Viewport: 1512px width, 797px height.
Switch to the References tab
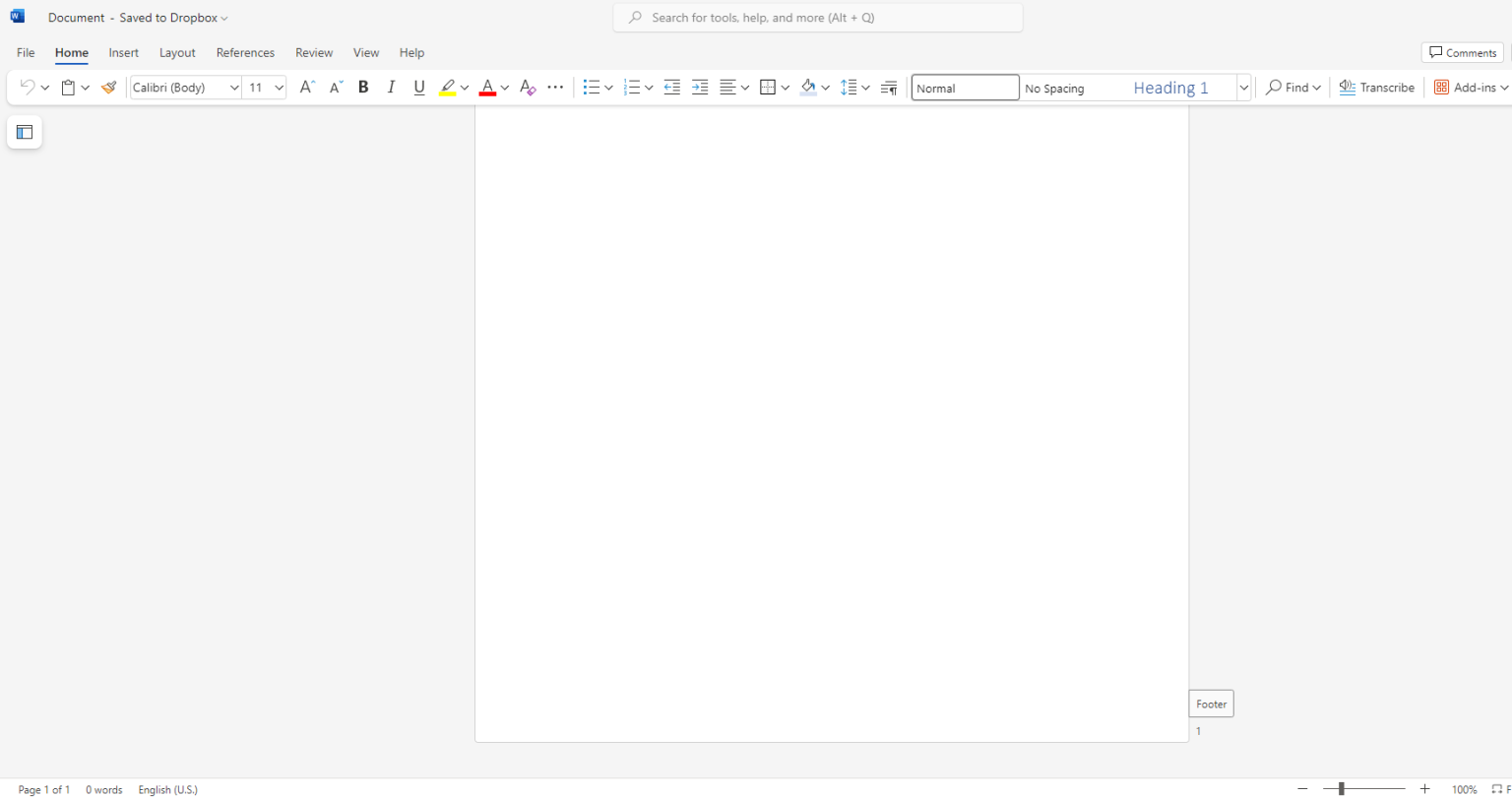coord(245,53)
